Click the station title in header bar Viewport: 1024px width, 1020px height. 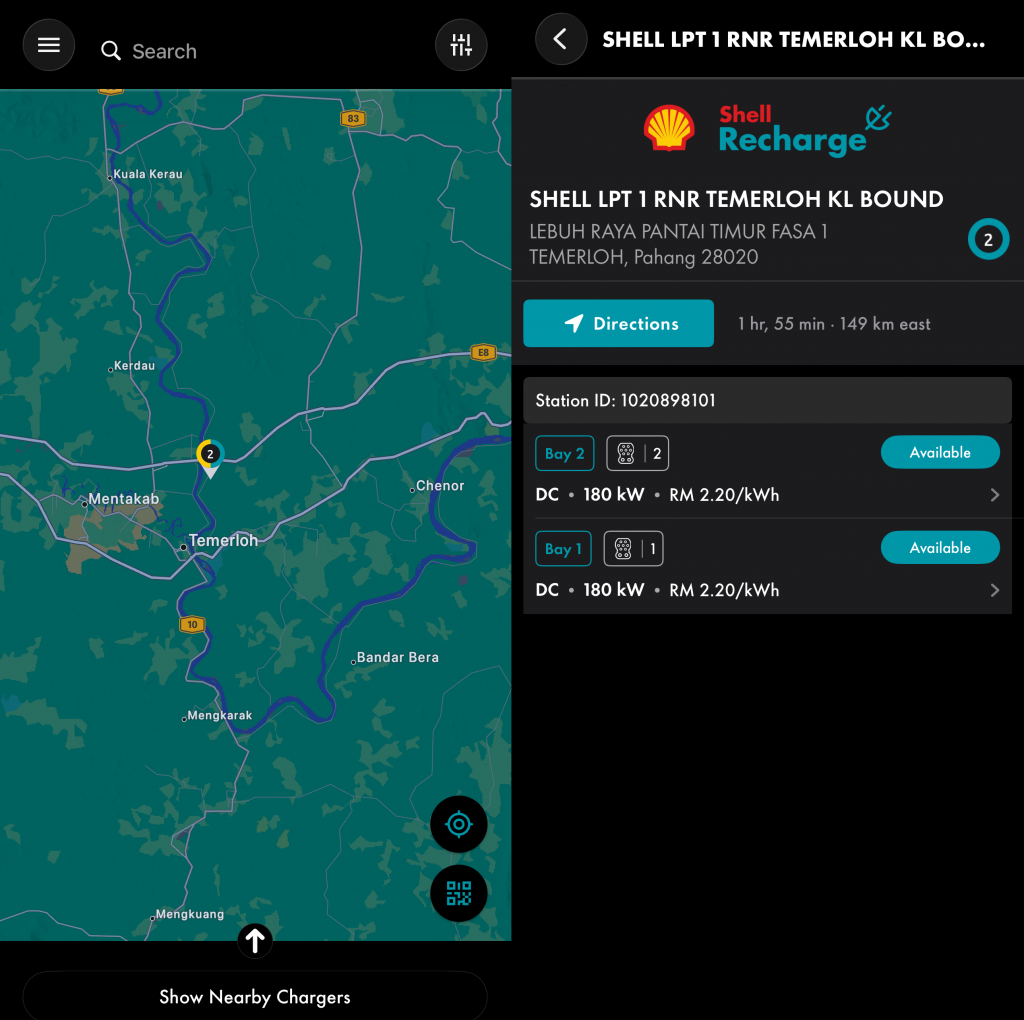point(793,40)
